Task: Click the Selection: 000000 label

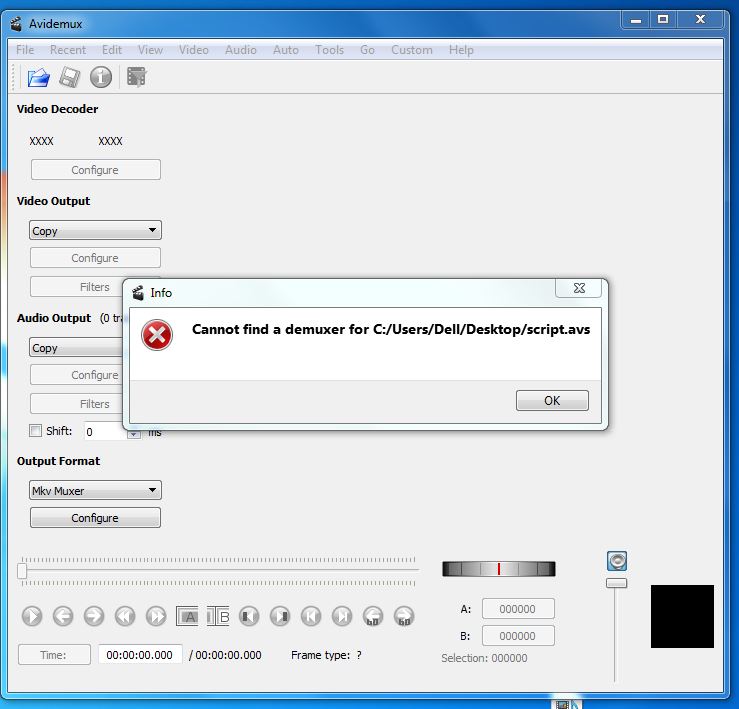Action: click(x=484, y=658)
